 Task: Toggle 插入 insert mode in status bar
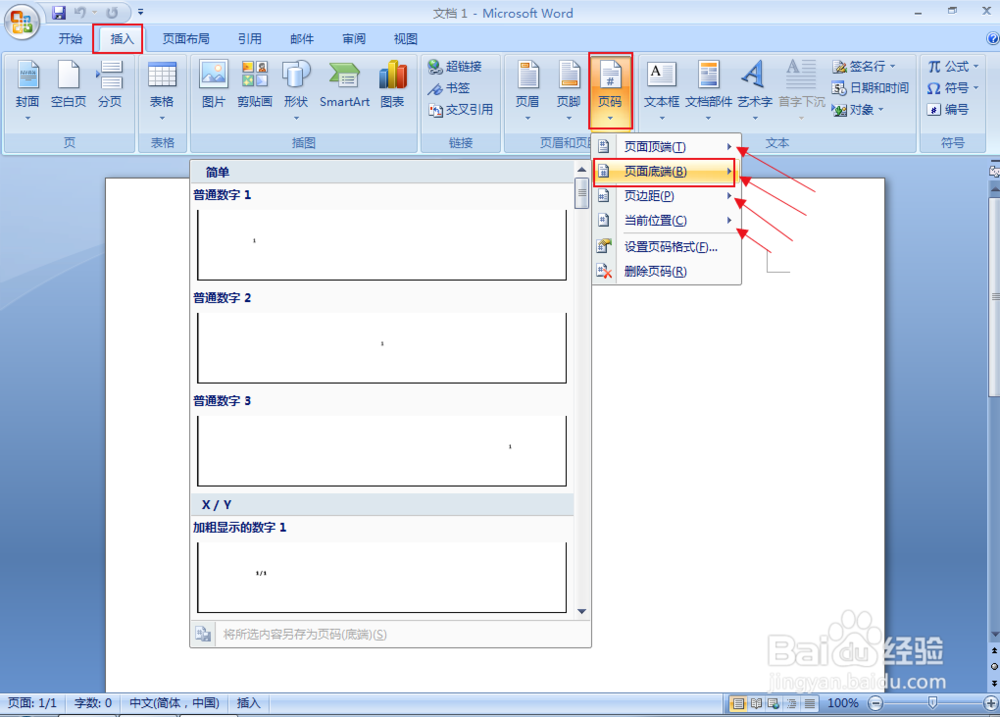pyautogui.click(x=249, y=703)
